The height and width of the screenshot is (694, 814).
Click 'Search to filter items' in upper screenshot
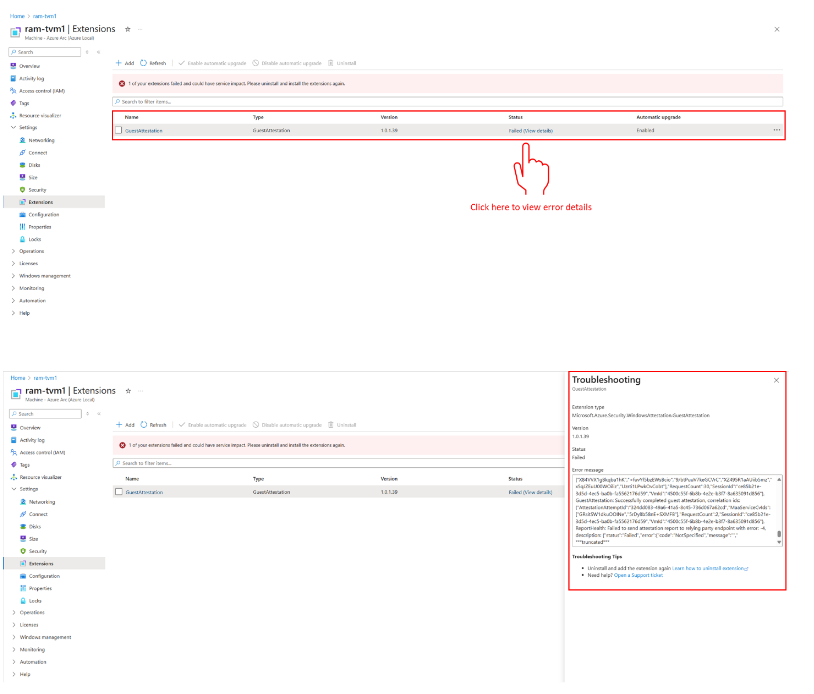tap(447, 102)
